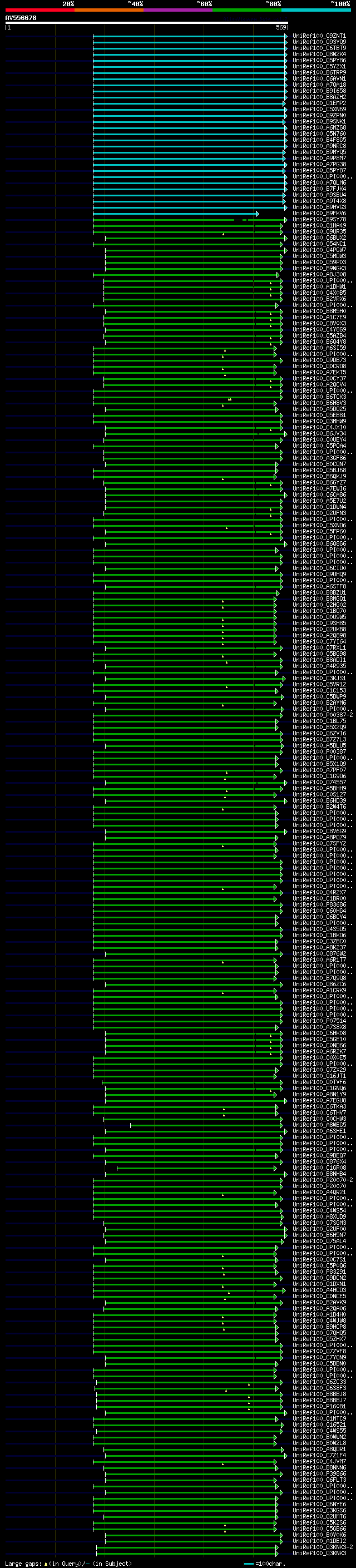Click hit label UniRef100_Q9DB73
This screenshot has width=356, height=1568.
tap(319, 360)
